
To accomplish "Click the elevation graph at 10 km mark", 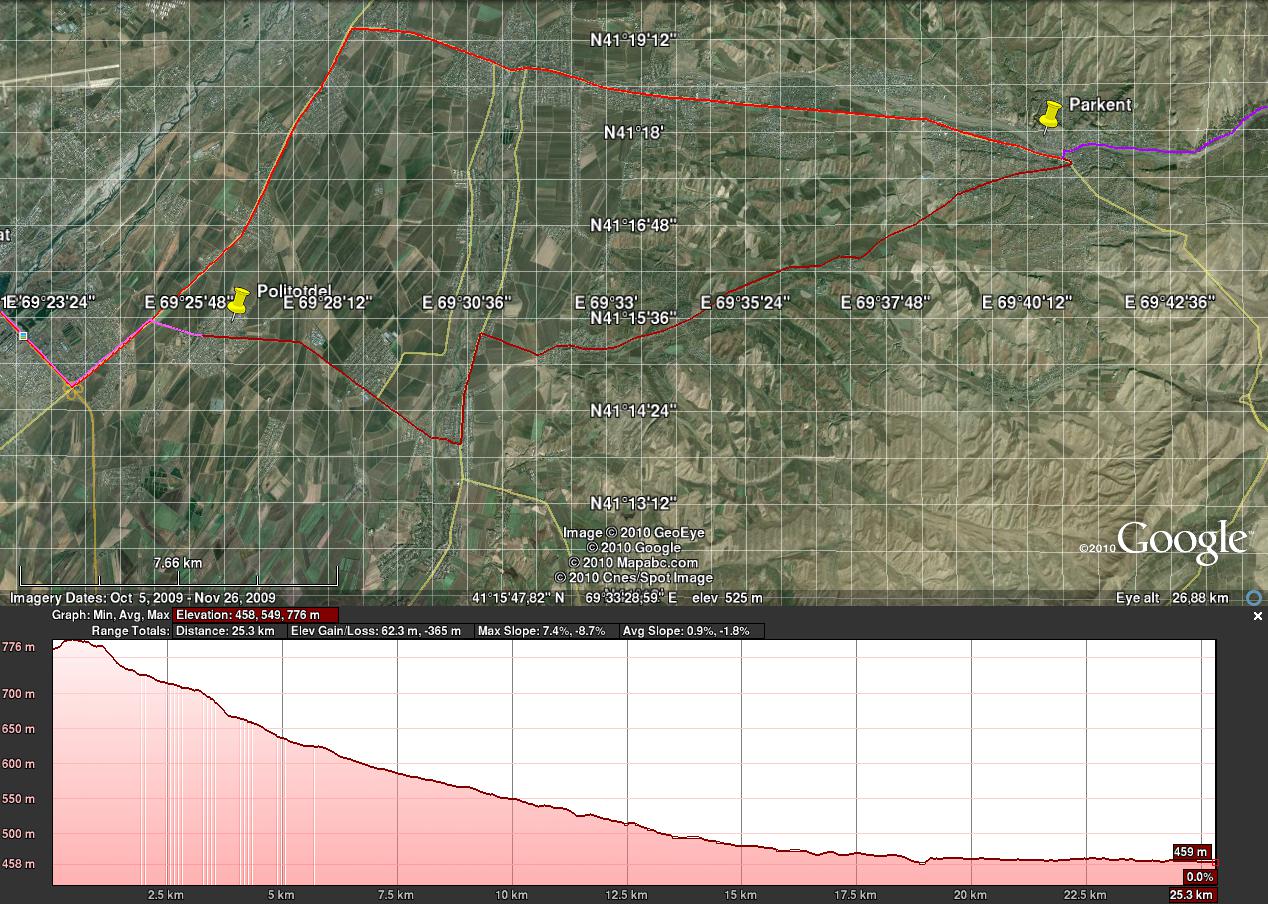I will [512, 799].
